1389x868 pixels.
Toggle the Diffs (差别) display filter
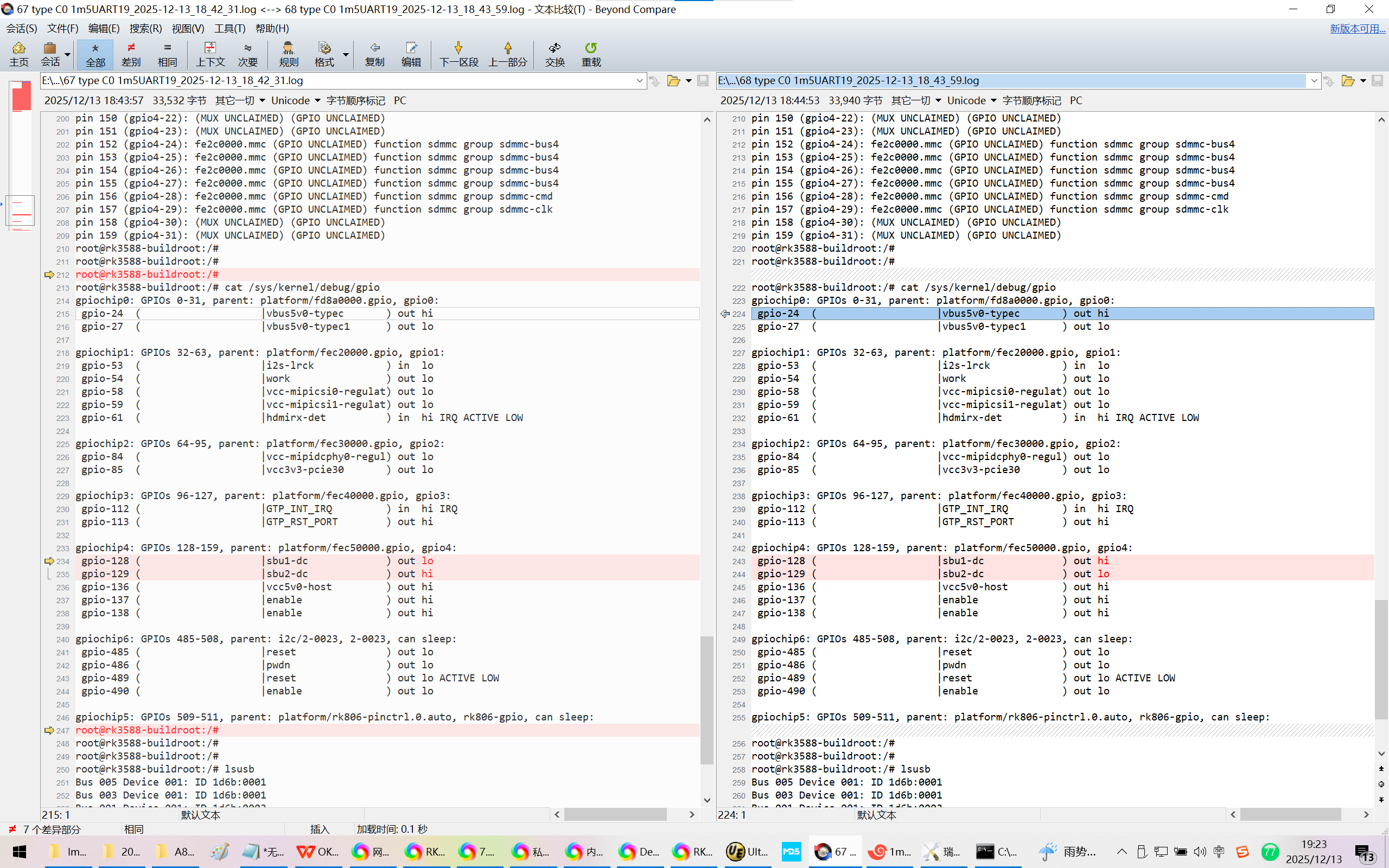(x=131, y=53)
